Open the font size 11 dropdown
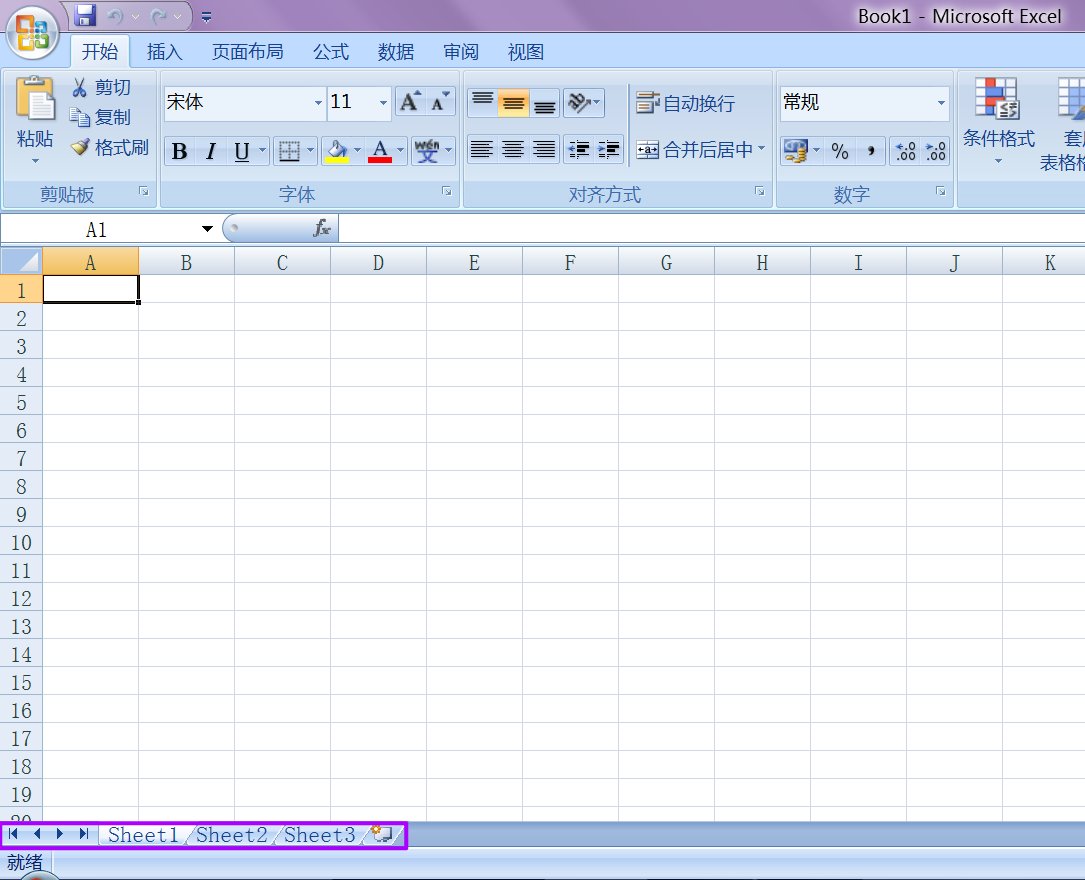The height and width of the screenshot is (880, 1085). 383,102
